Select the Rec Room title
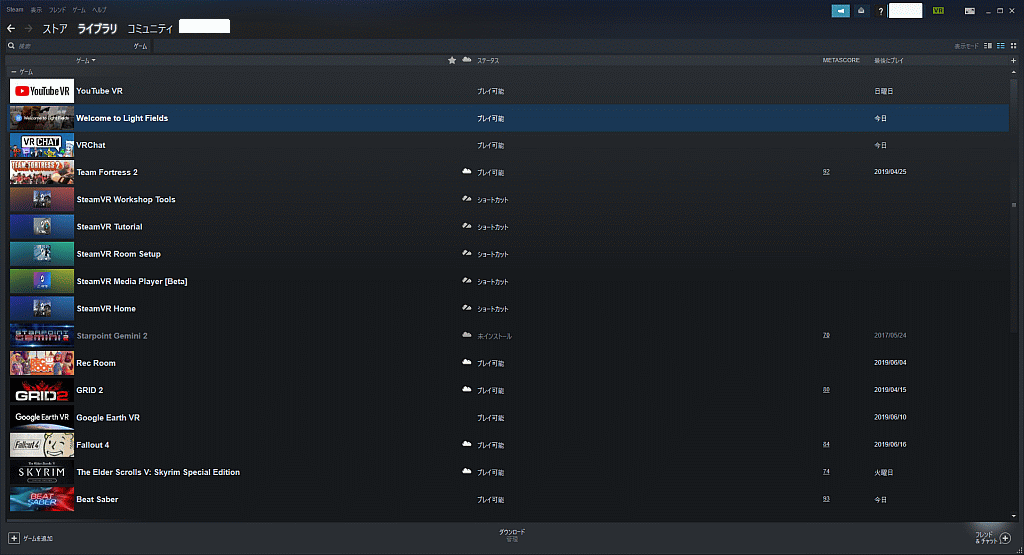Viewport: 1024px width, 555px height. (x=96, y=363)
